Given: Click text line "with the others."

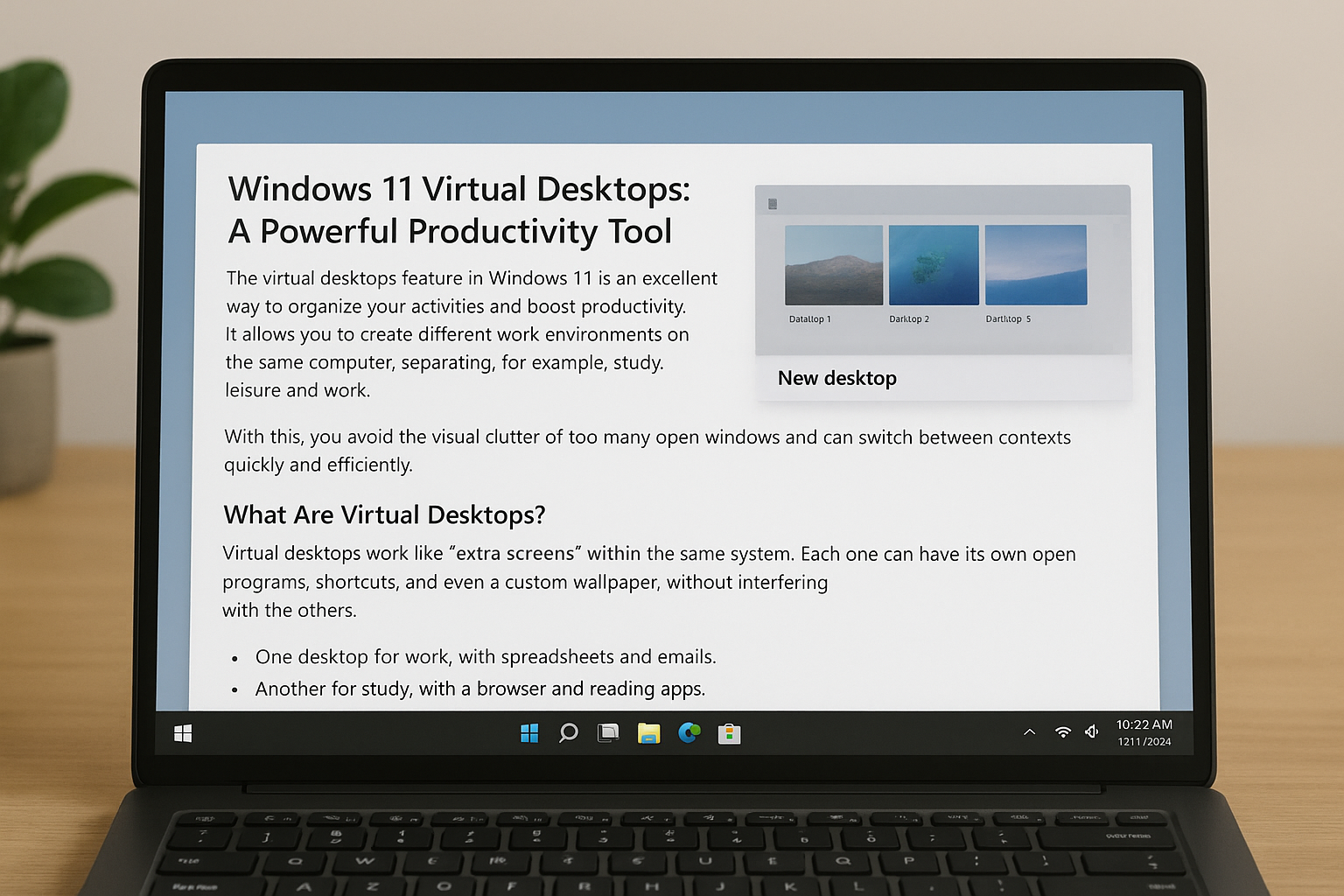Looking at the screenshot, I should pyautogui.click(x=290, y=610).
